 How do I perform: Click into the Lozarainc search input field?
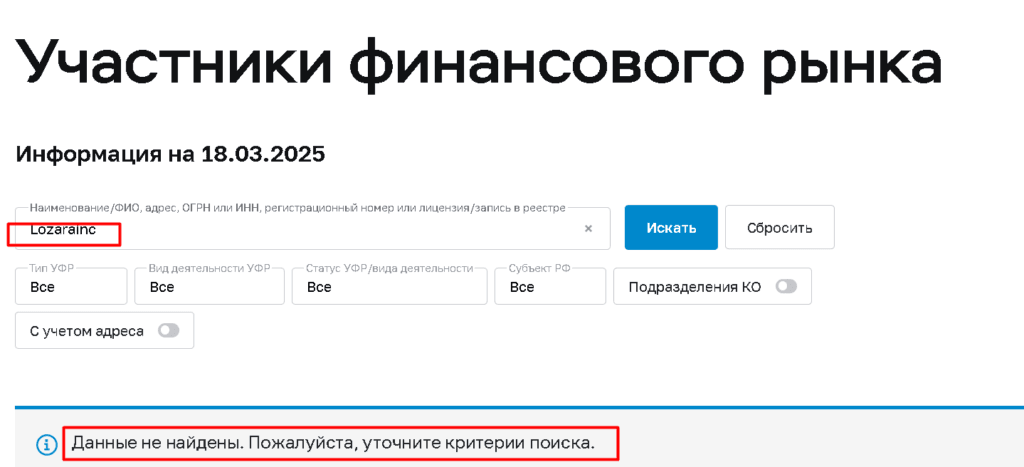click(x=312, y=229)
